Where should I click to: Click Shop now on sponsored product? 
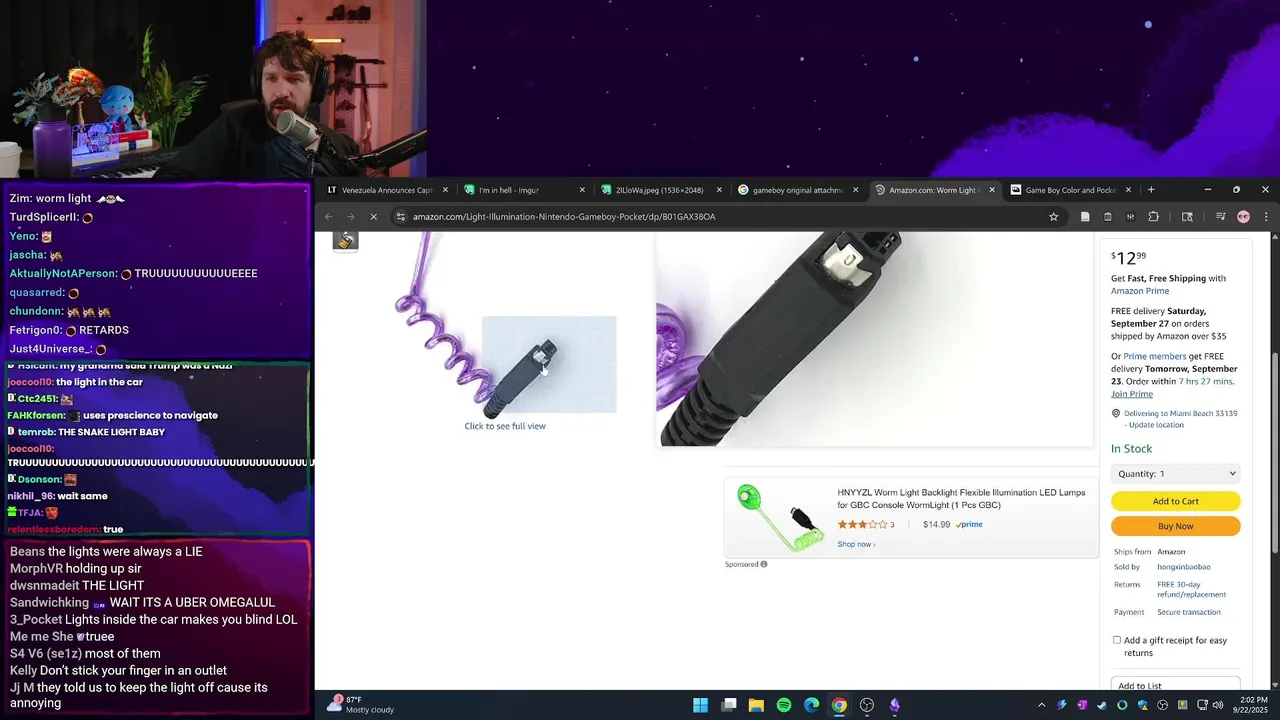[856, 544]
